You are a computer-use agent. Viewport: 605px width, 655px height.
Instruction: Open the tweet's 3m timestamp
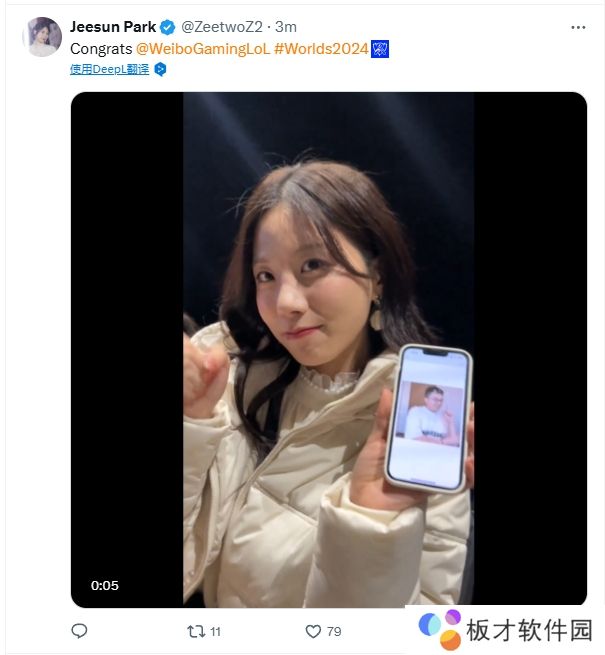coord(286,27)
